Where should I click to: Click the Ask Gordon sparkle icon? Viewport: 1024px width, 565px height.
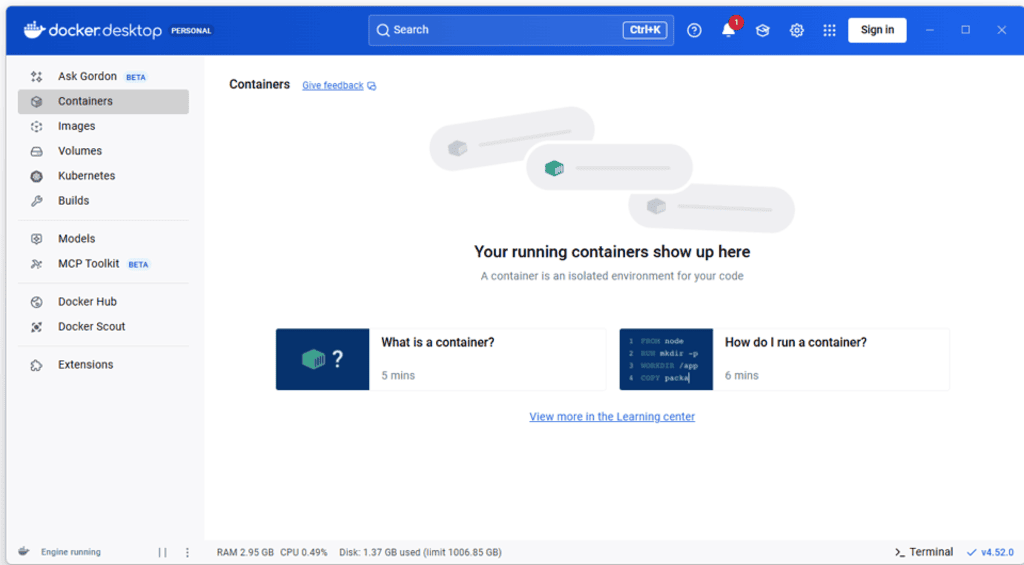pos(37,76)
